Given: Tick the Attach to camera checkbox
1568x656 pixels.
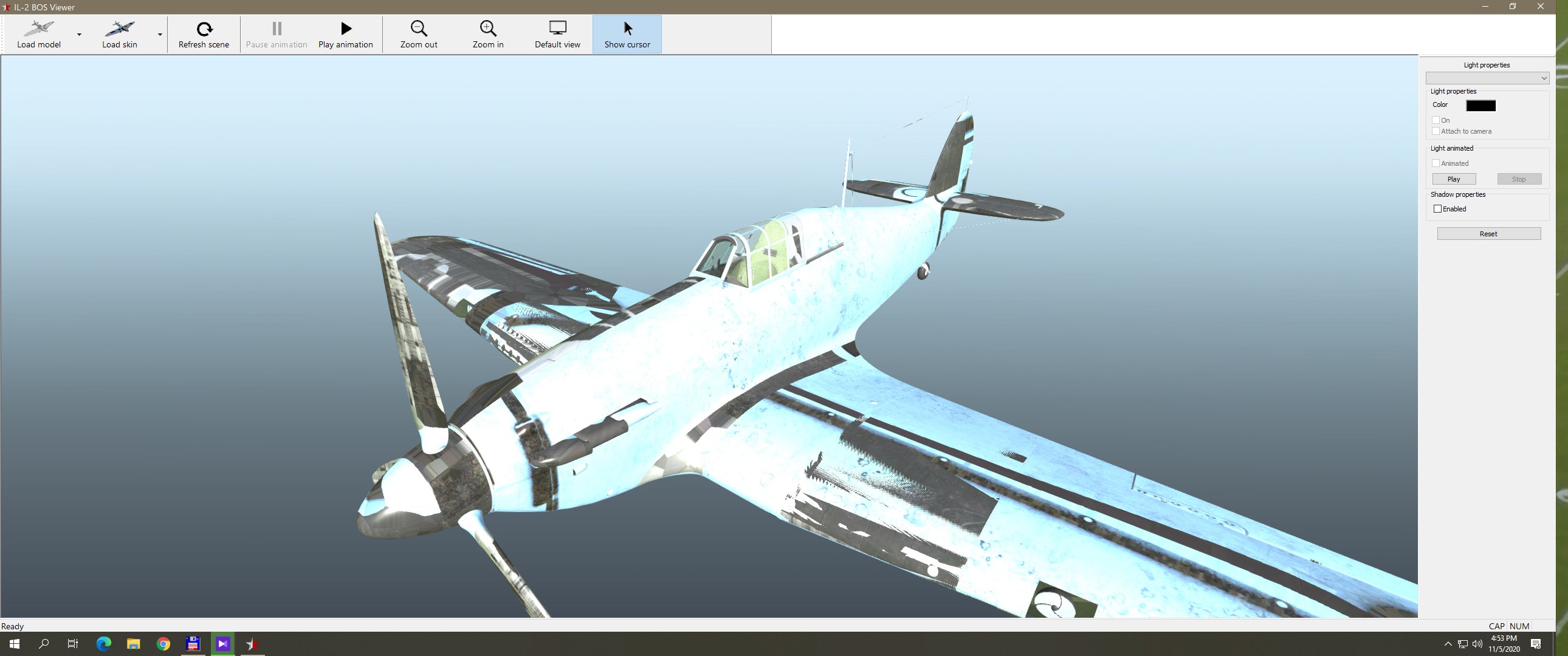Looking at the screenshot, I should (1436, 131).
